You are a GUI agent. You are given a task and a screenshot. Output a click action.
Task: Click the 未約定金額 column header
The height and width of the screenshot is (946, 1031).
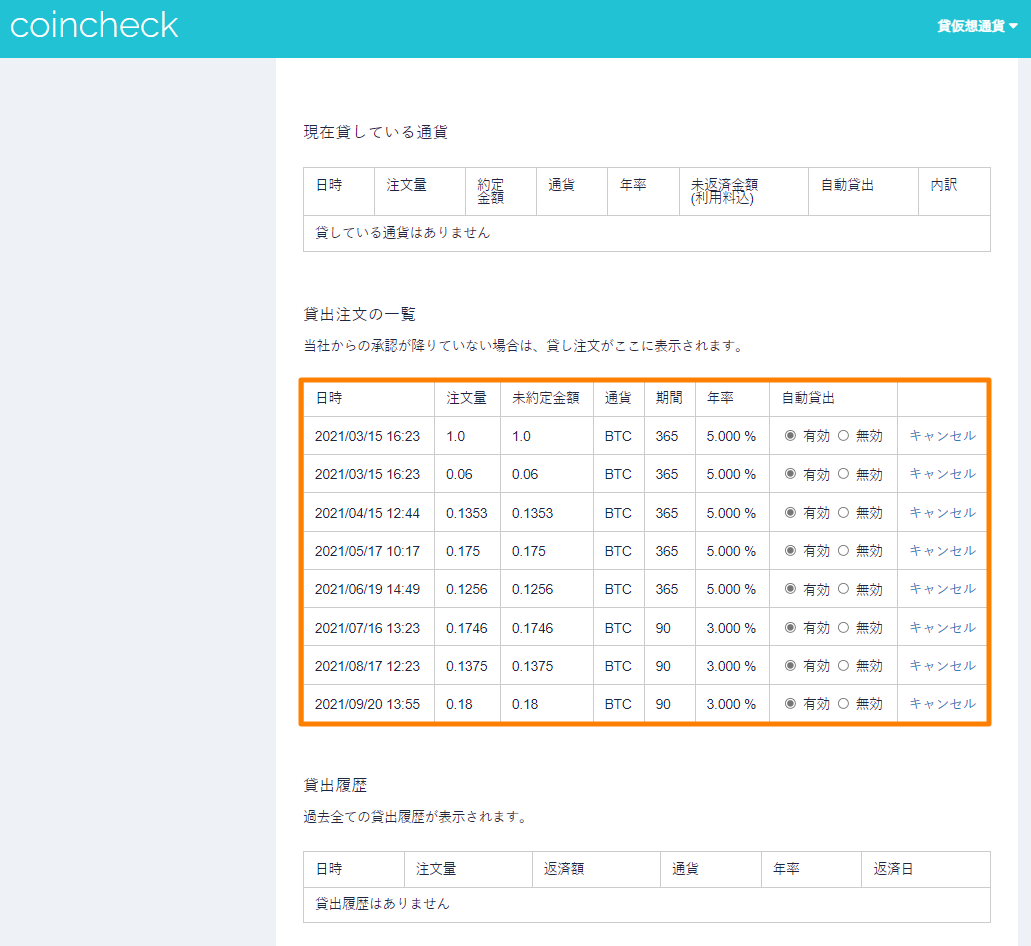tap(546, 398)
